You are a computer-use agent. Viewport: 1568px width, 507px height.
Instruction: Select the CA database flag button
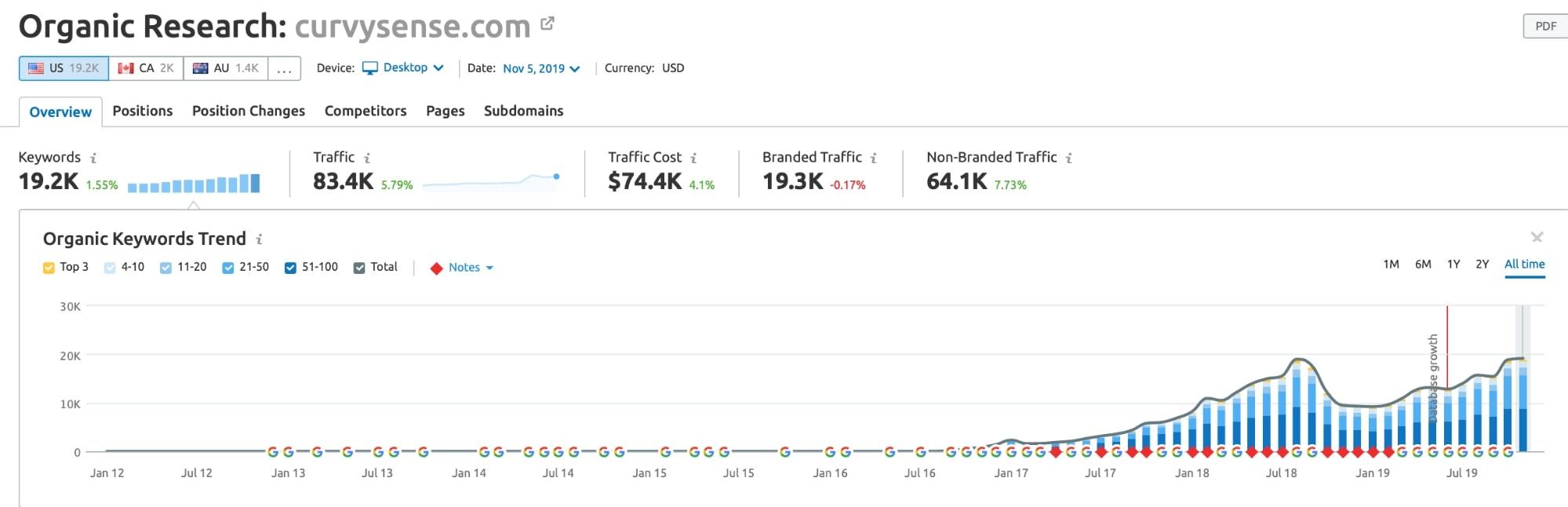146,68
